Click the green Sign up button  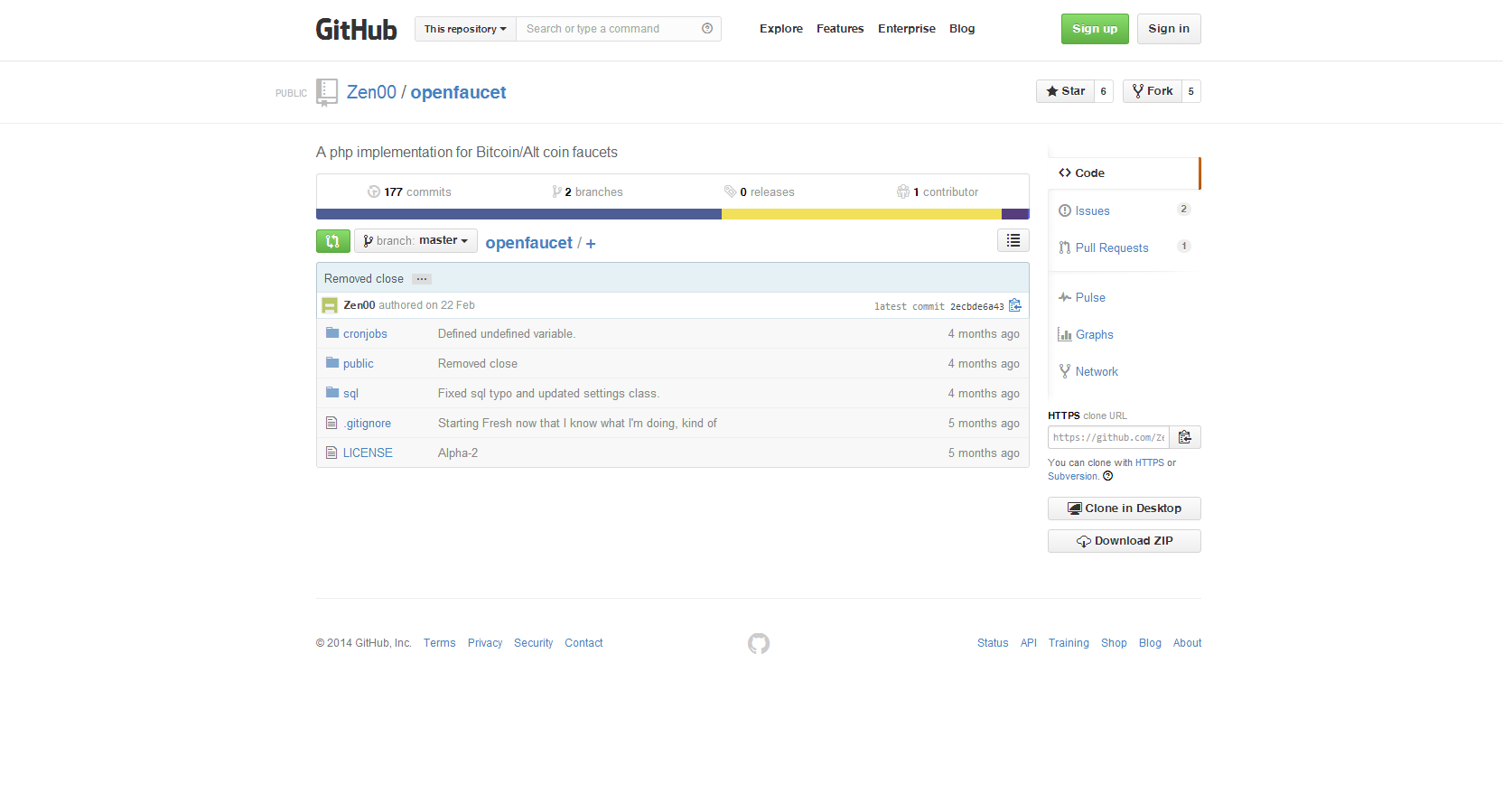[1095, 29]
